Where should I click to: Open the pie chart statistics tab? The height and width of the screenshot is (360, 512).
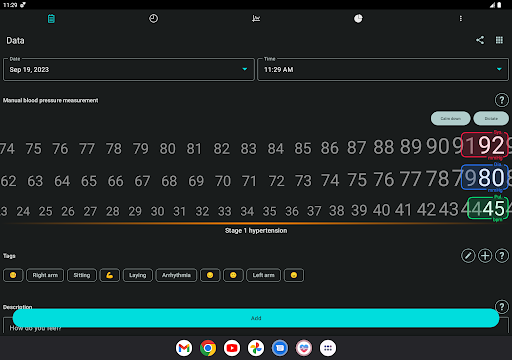358,19
